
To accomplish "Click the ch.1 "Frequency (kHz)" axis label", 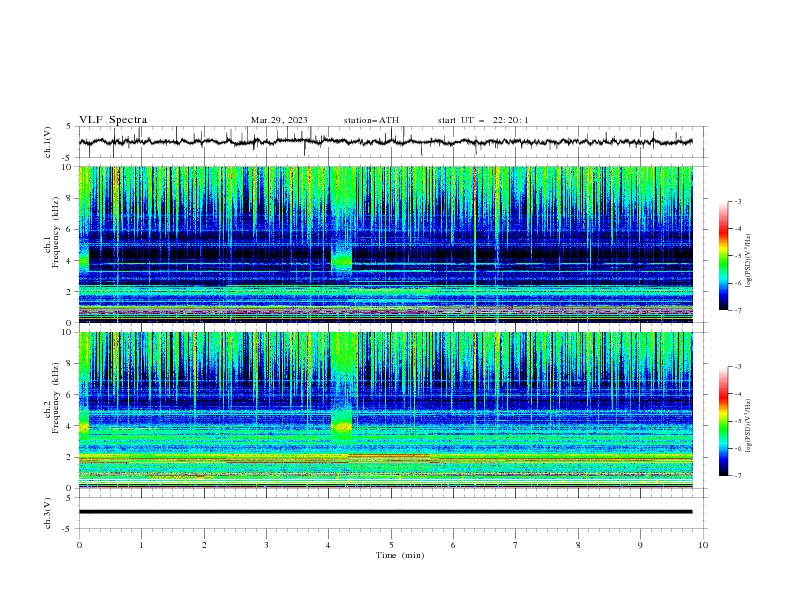I will click(55, 230).
